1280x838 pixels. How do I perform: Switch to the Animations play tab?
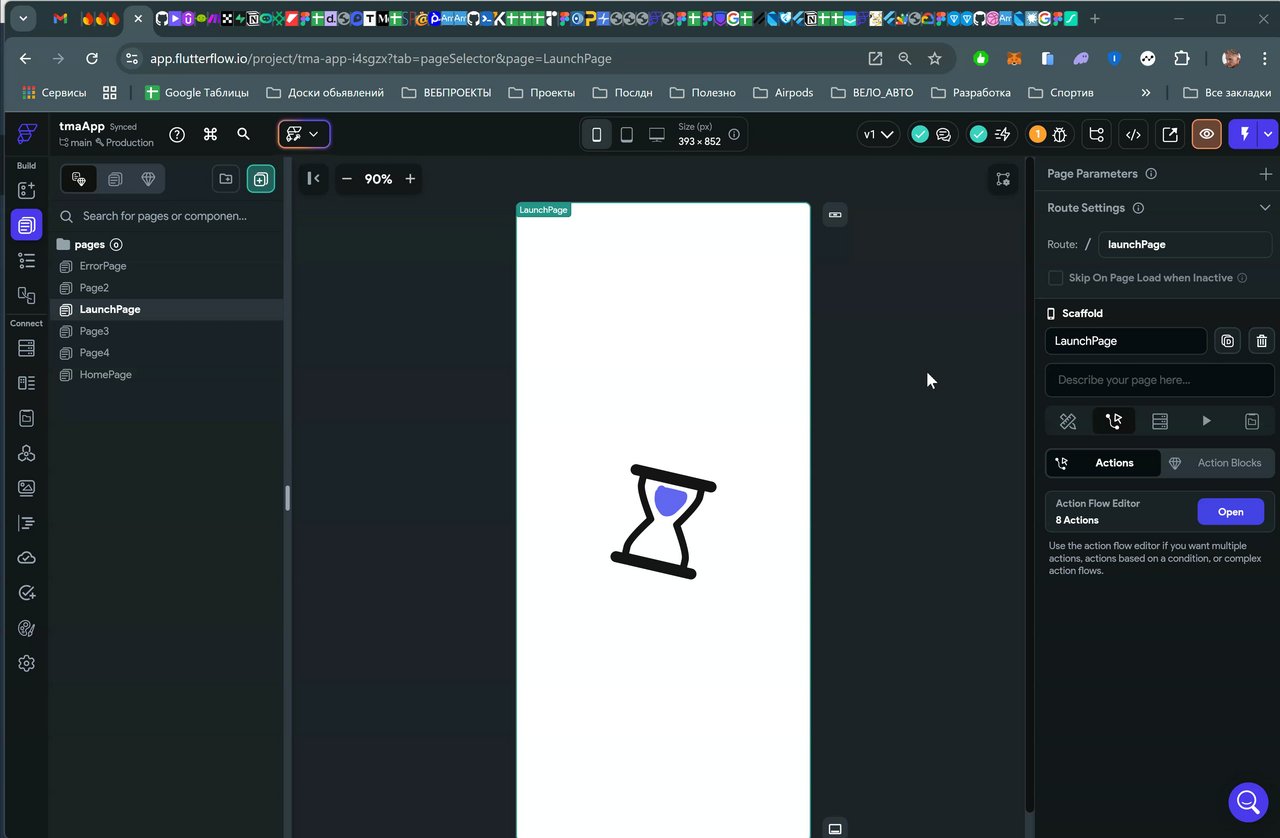coord(1206,422)
